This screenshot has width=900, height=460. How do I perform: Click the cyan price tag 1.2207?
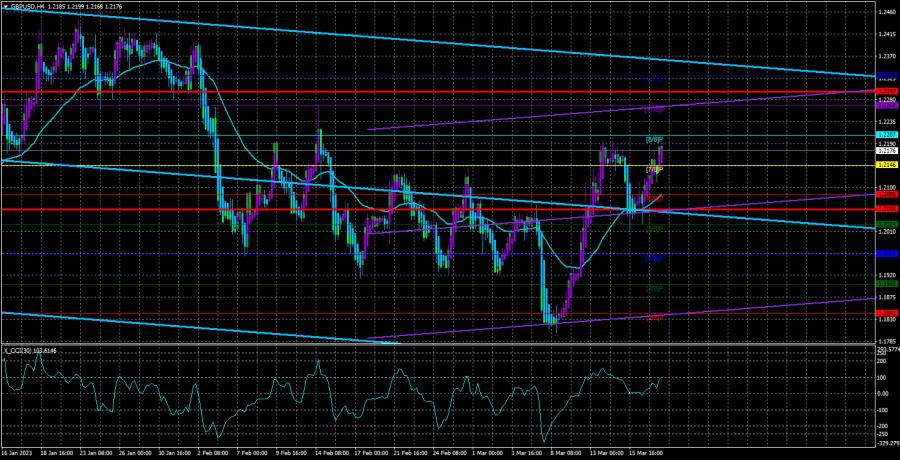coord(887,134)
